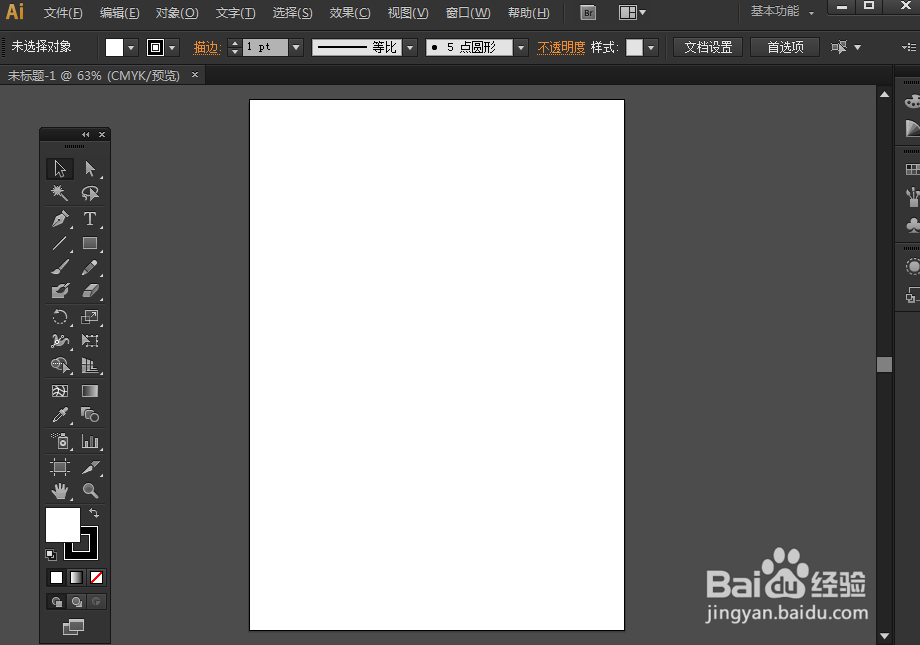Change the screen mode

[x=73, y=627]
